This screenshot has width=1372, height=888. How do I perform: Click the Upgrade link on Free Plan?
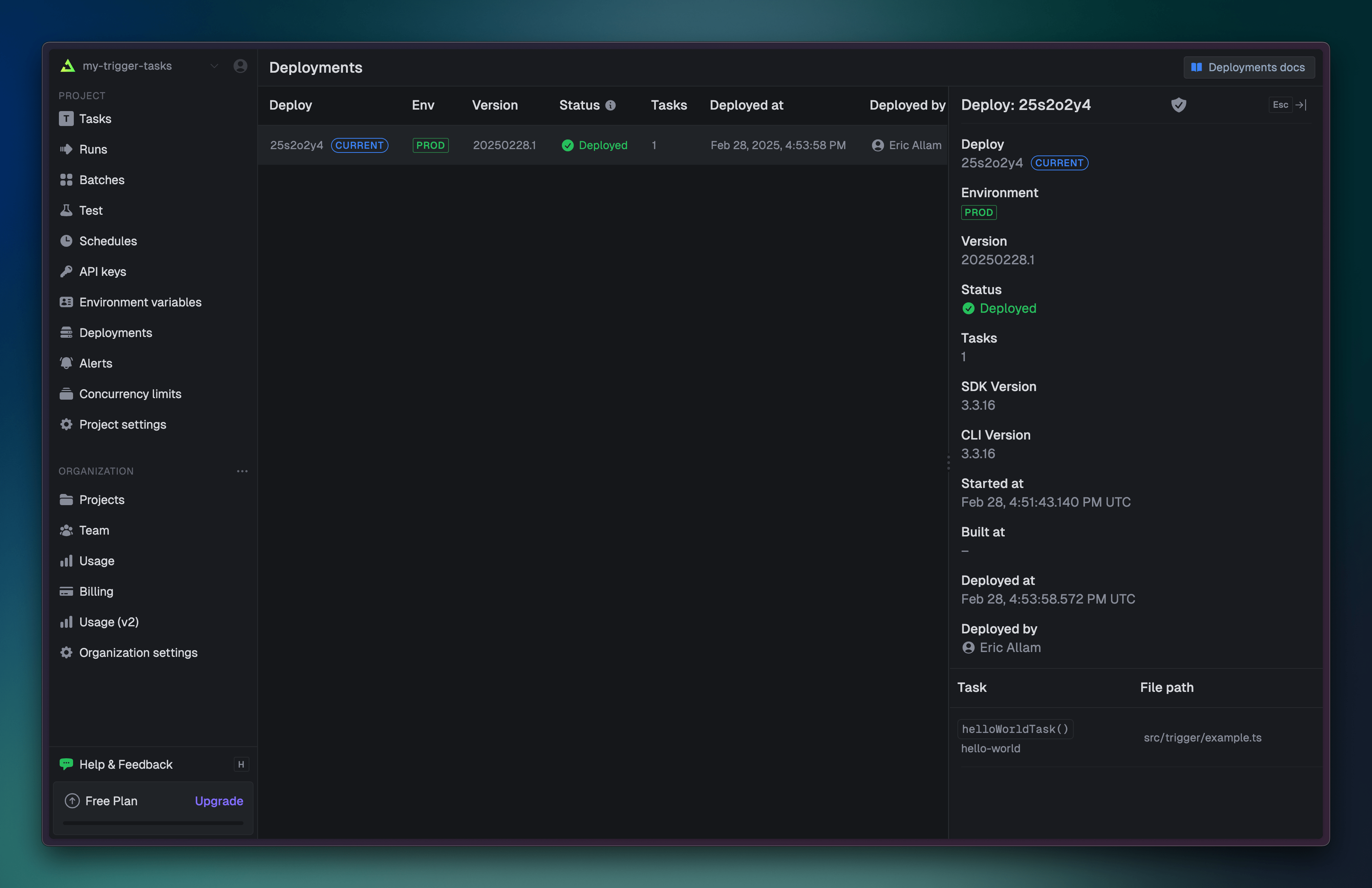[218, 801]
